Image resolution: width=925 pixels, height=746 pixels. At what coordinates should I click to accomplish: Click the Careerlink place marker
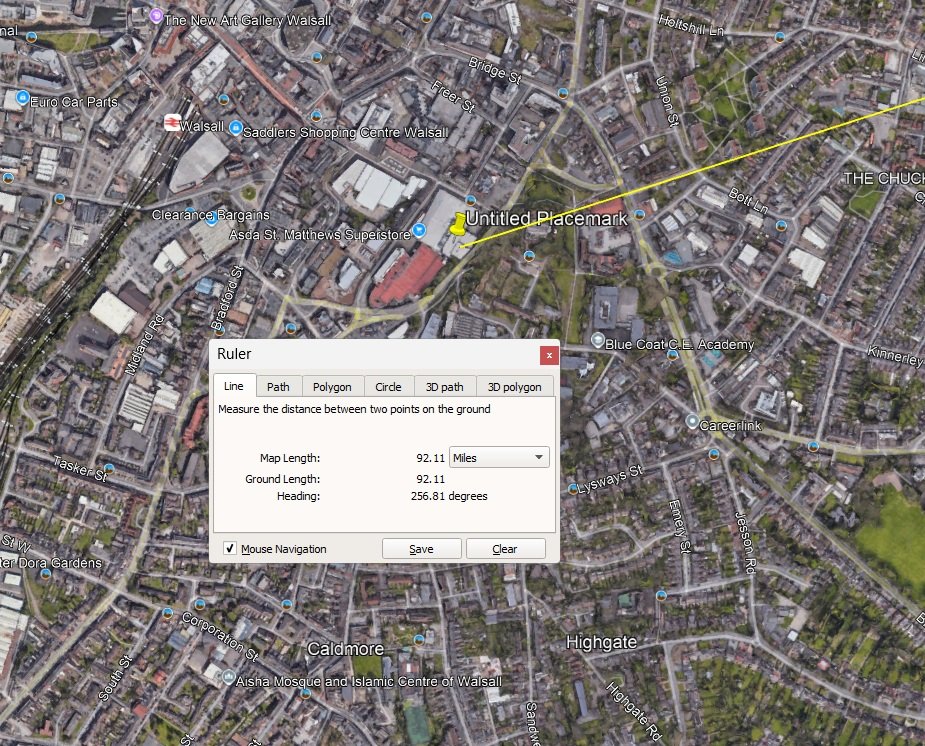point(692,421)
